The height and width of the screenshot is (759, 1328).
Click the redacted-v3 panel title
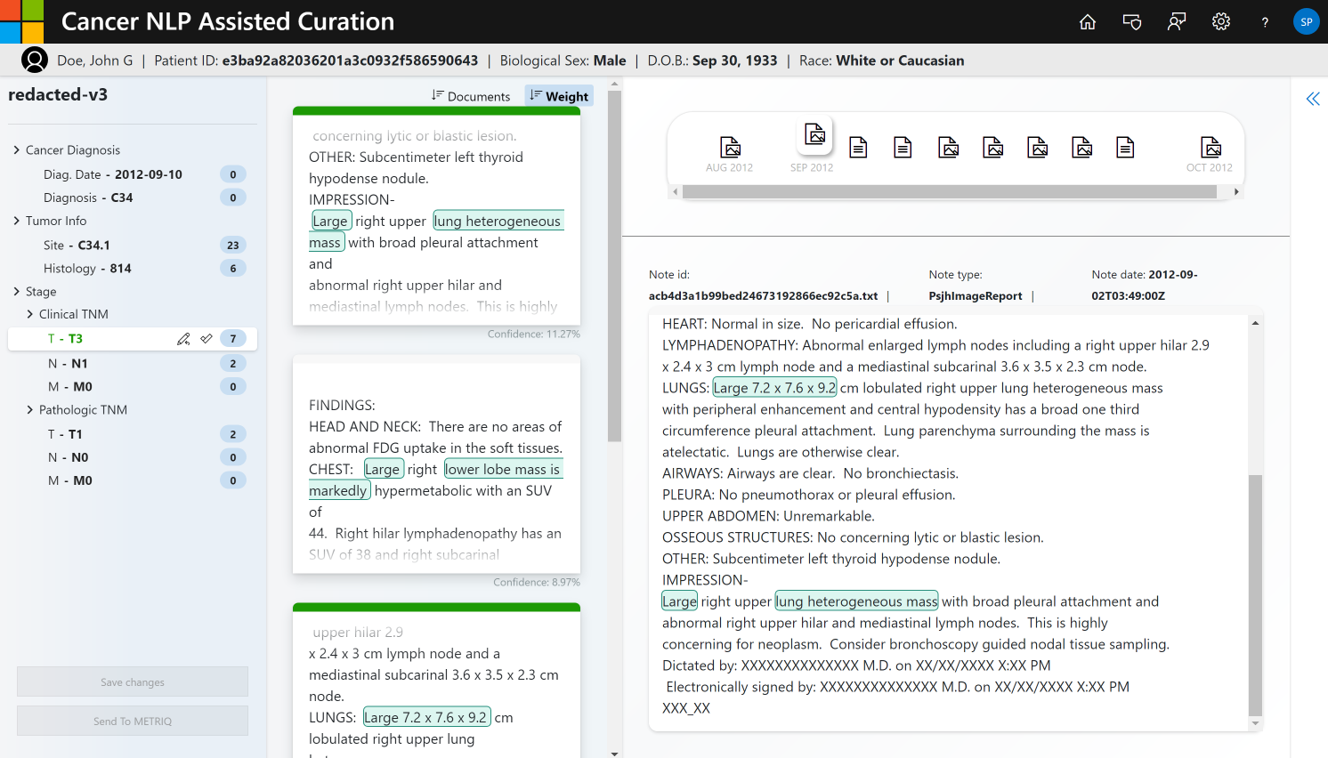(x=58, y=95)
